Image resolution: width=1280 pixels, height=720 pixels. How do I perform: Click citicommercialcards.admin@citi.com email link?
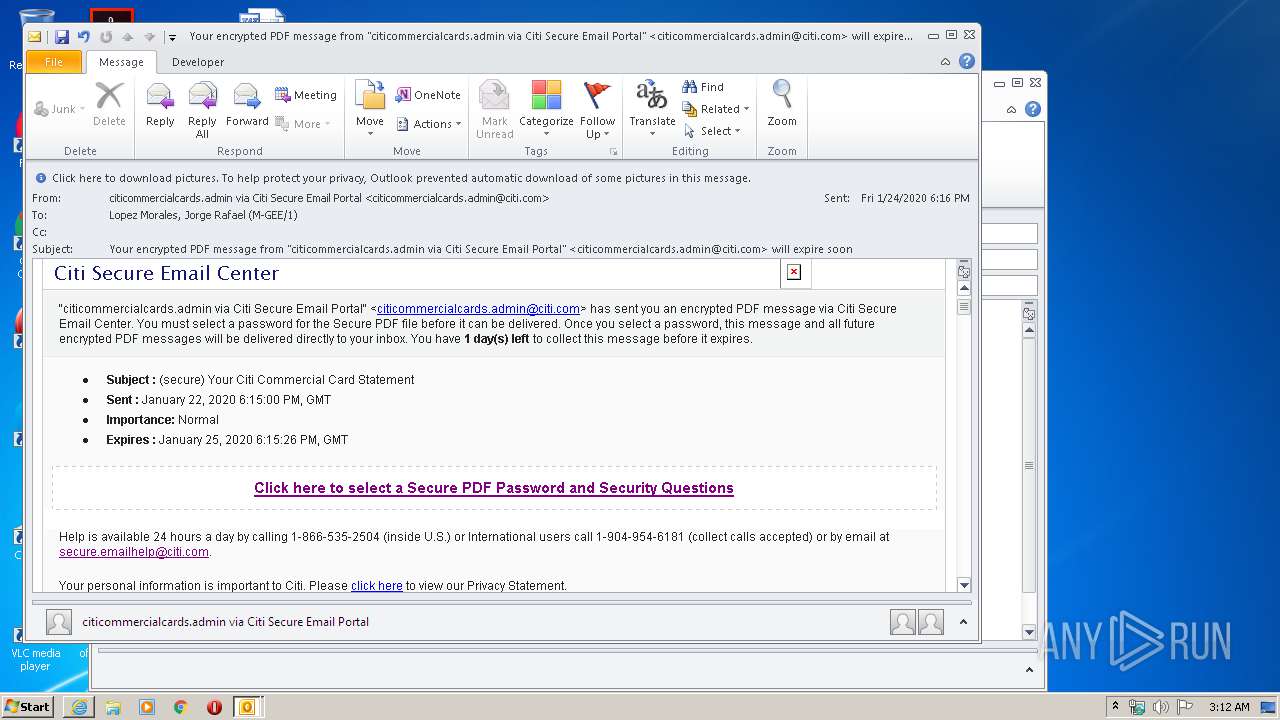(478, 309)
